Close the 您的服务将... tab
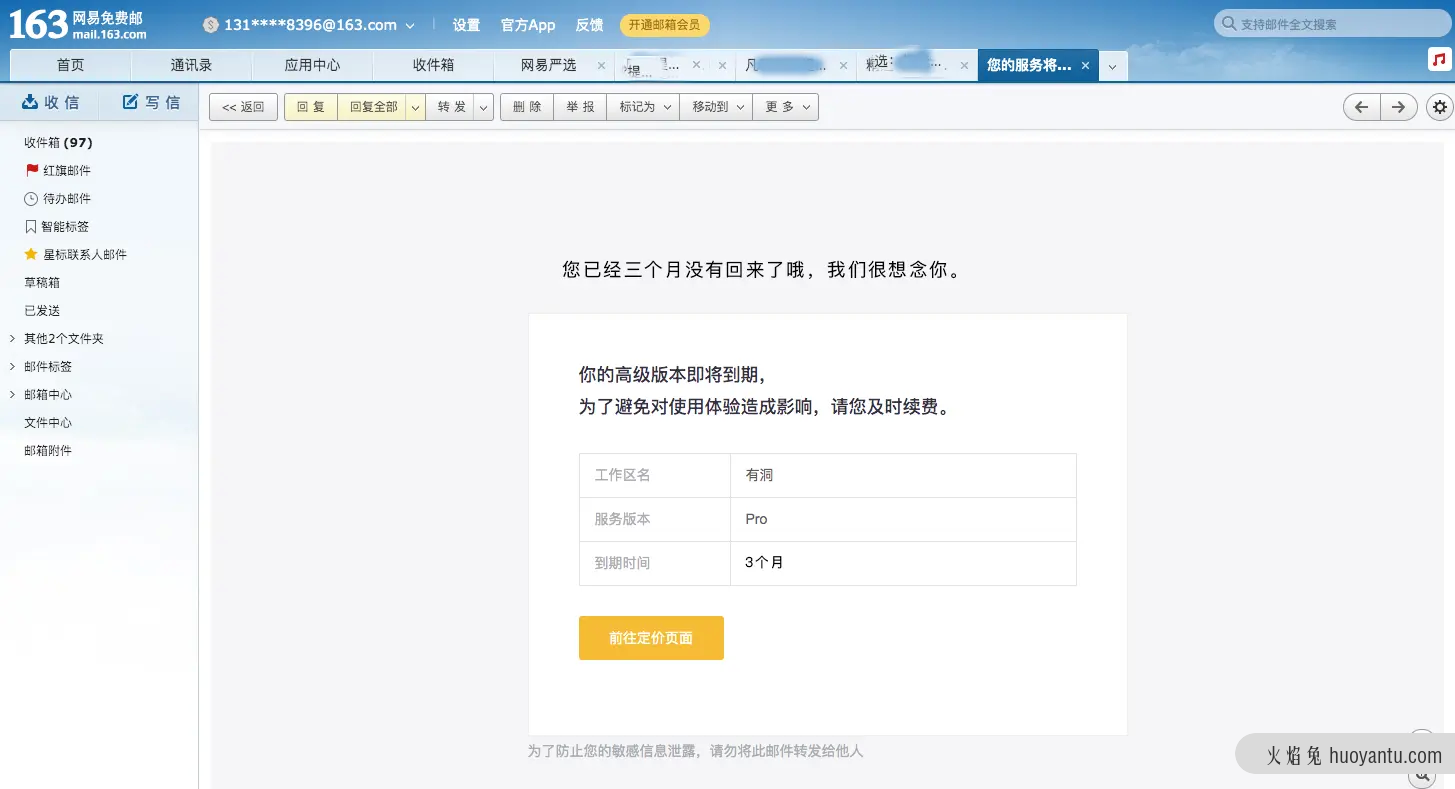The image size is (1455, 789). [x=1085, y=65]
